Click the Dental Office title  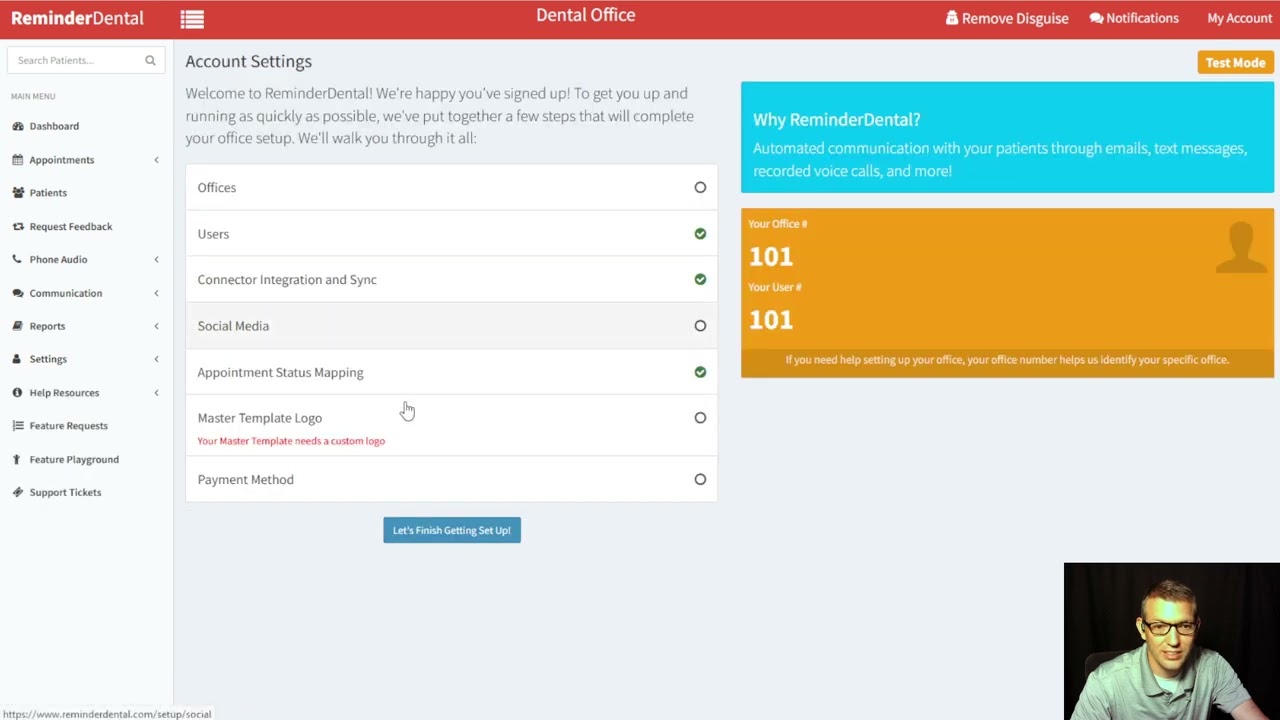click(x=585, y=15)
